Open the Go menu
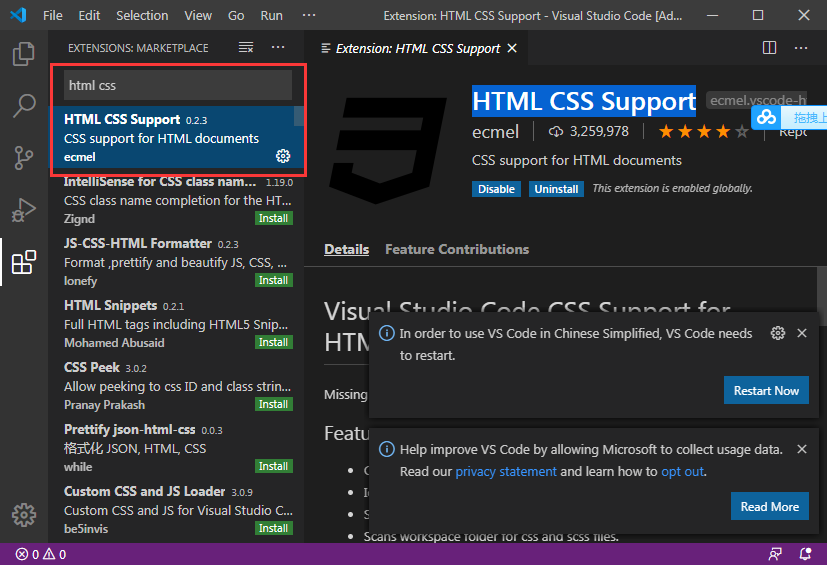 (x=236, y=15)
